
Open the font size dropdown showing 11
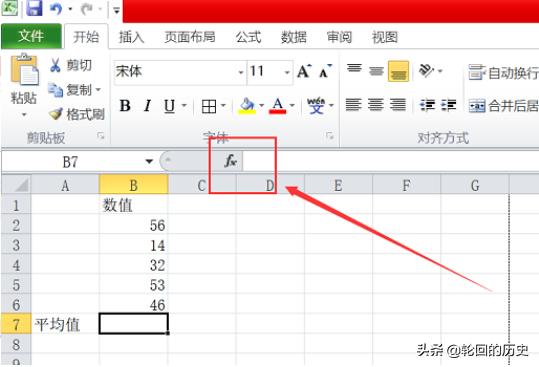287,73
